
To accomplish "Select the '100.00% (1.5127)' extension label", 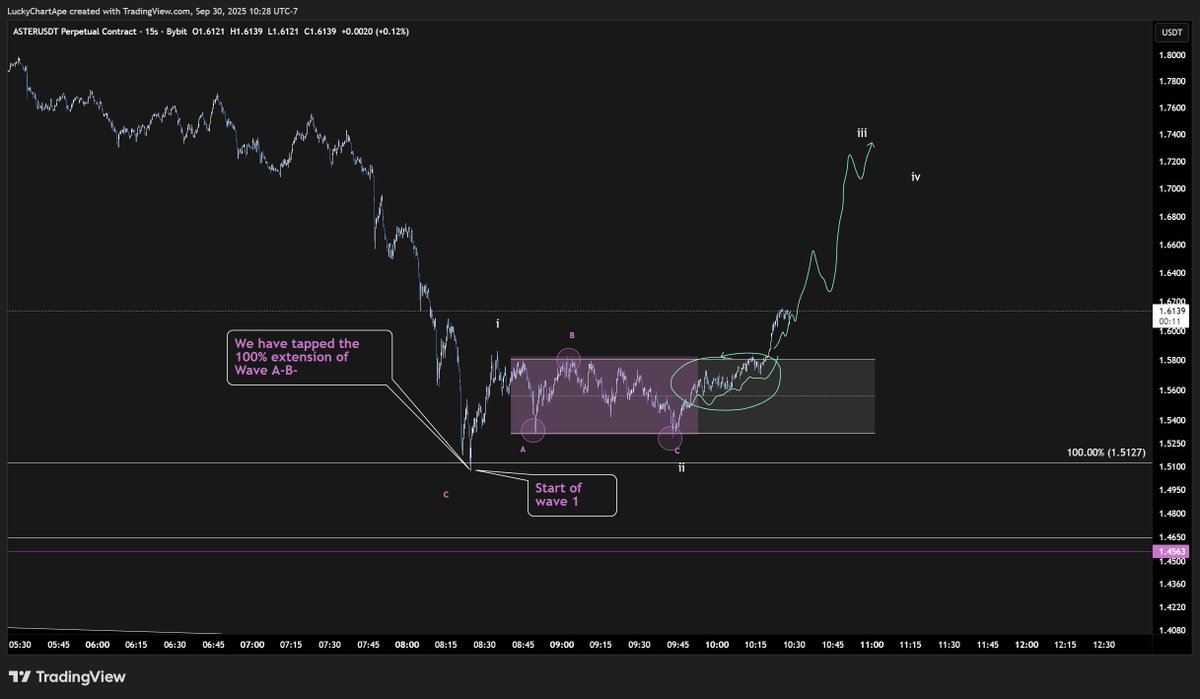I will pyautogui.click(x=1107, y=452).
